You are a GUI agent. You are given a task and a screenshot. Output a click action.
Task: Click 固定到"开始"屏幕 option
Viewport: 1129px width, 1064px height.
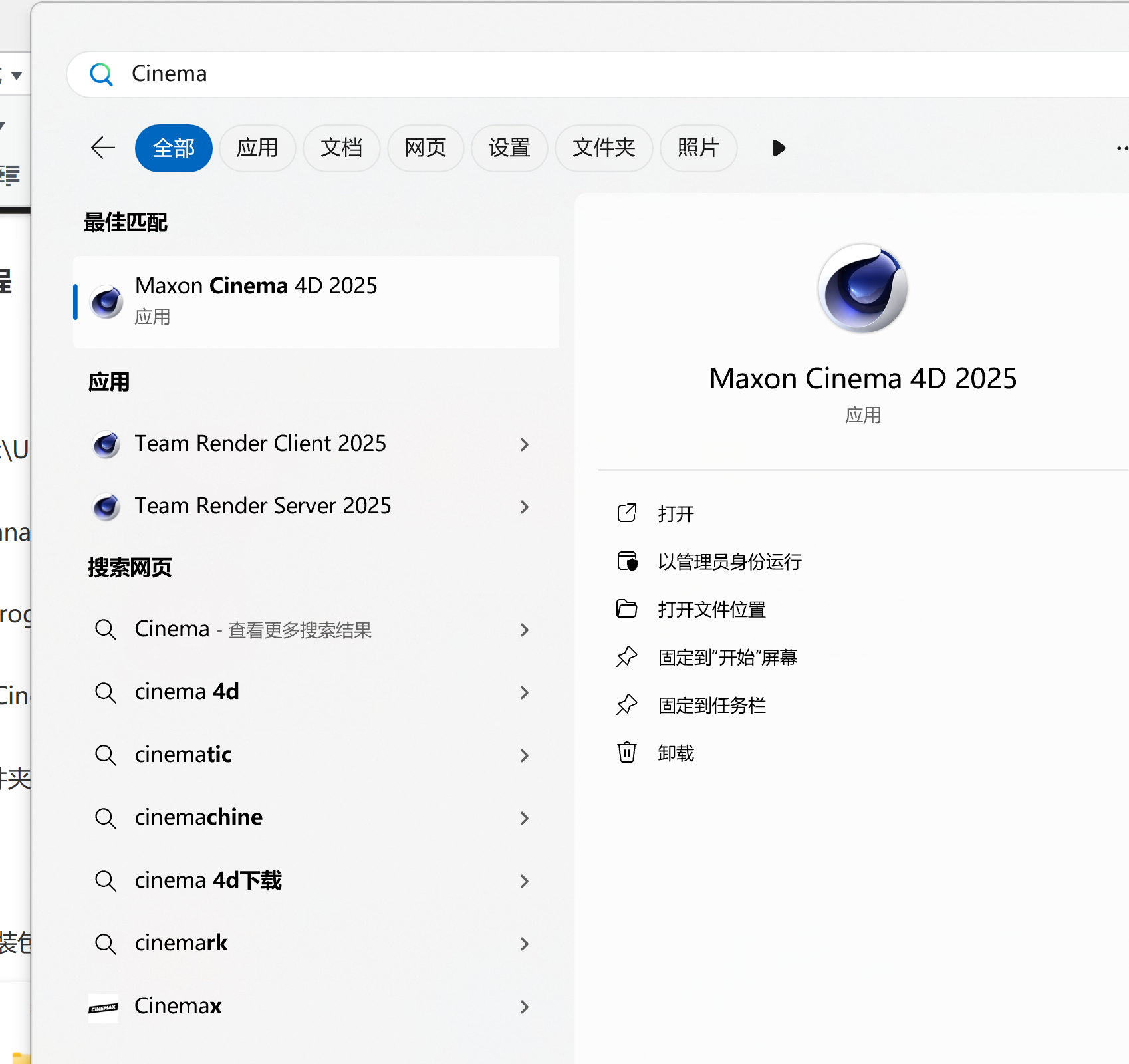[x=727, y=657]
